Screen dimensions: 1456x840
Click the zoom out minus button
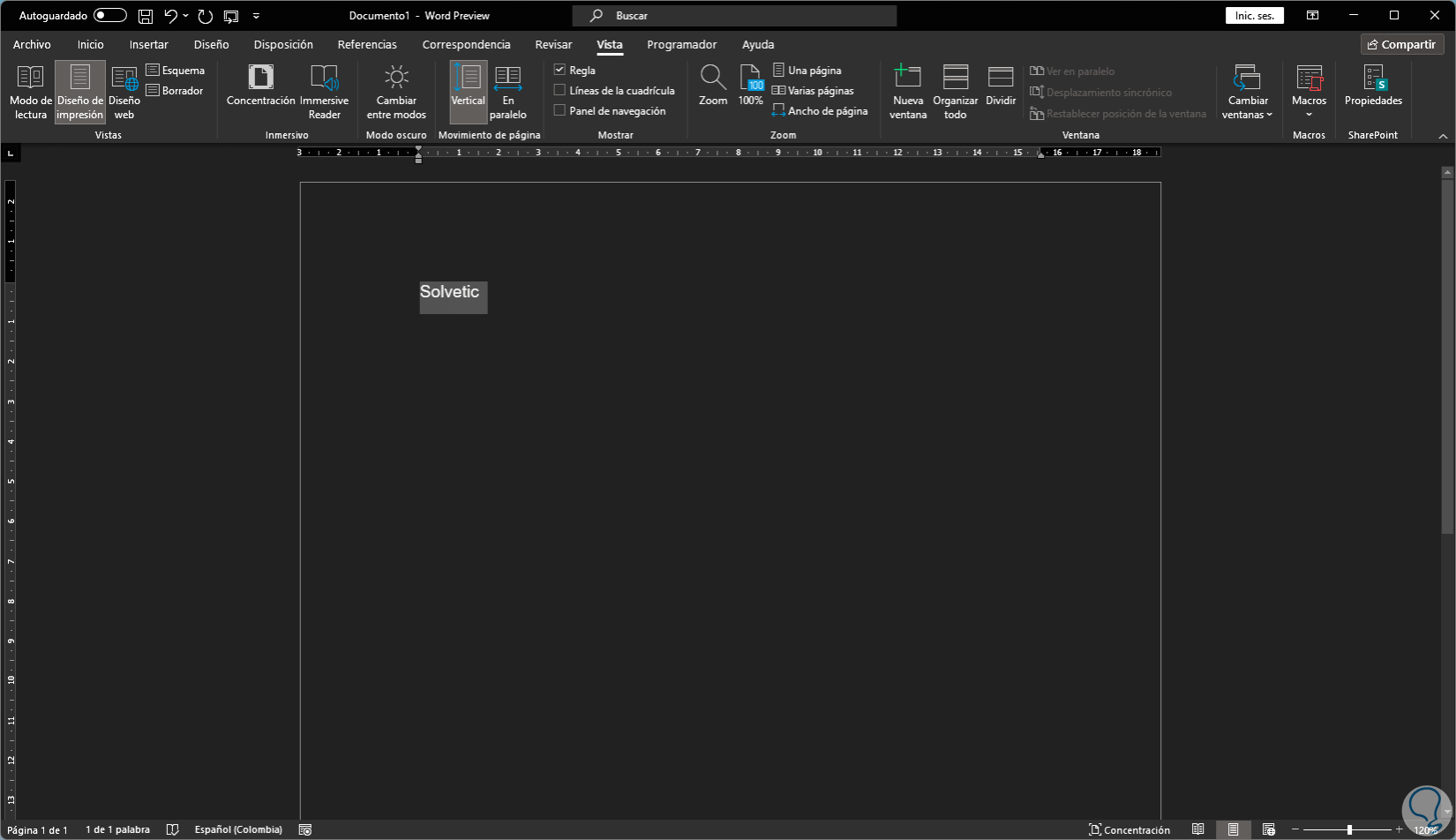(x=1295, y=829)
